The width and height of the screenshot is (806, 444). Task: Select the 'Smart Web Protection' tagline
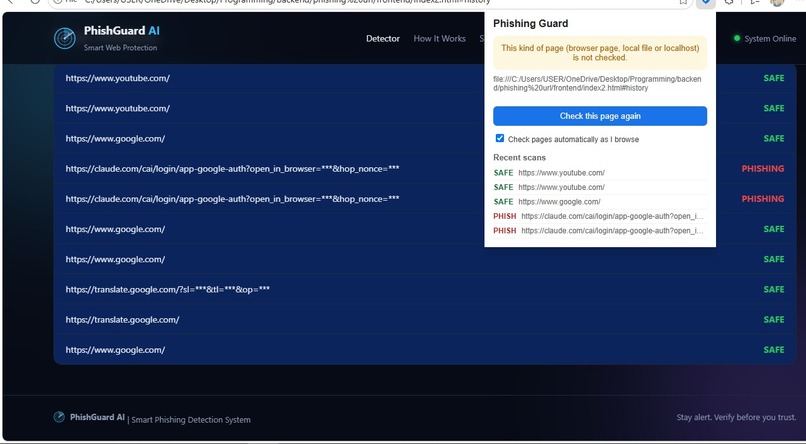pyautogui.click(x=120, y=48)
